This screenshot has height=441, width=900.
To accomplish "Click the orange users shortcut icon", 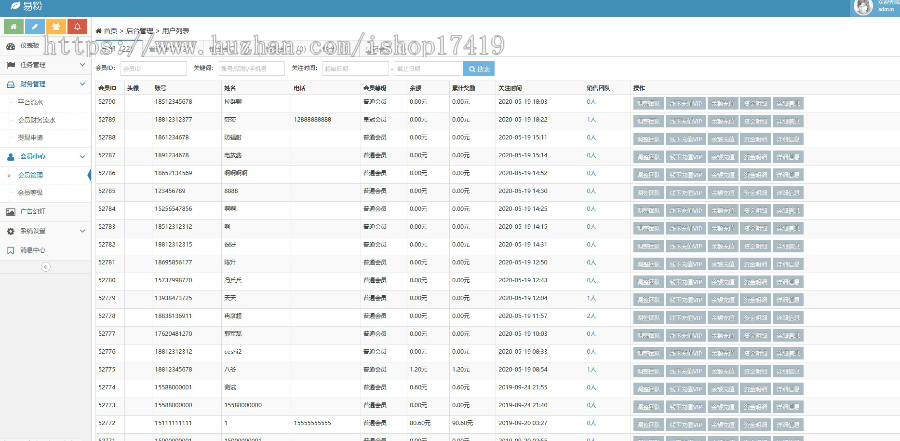I will (56, 26).
